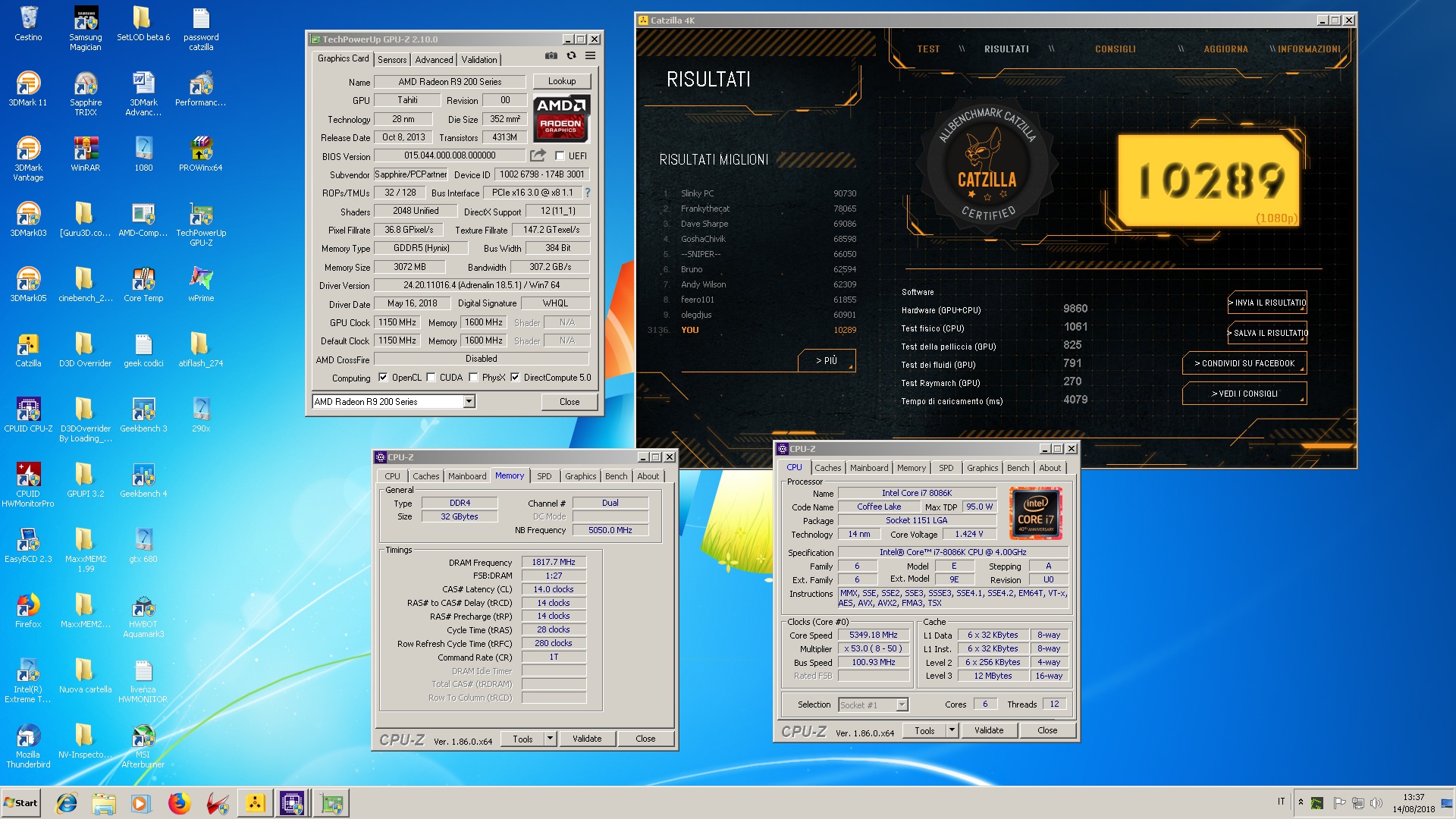Click the 'Slinky PC' entry in the results list

pyautogui.click(x=697, y=193)
